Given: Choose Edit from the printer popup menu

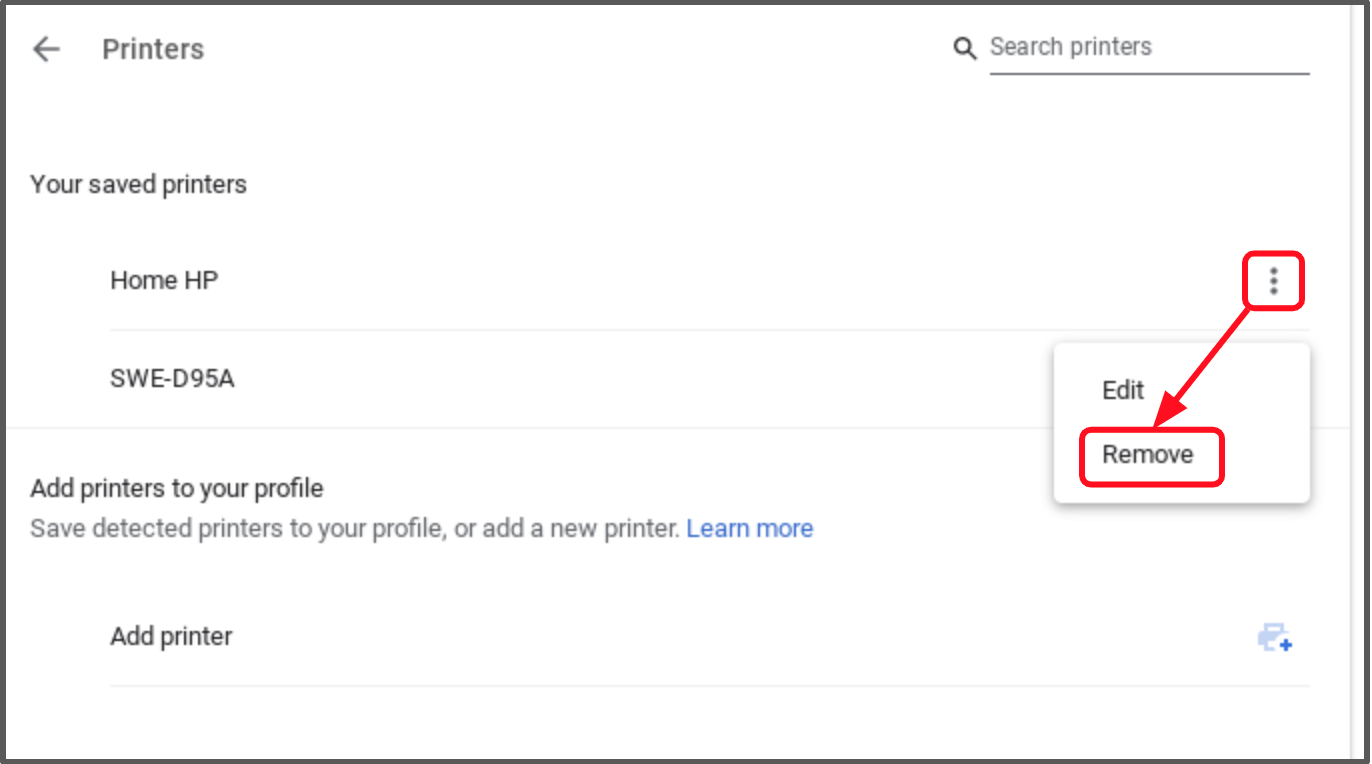Looking at the screenshot, I should 1122,390.
